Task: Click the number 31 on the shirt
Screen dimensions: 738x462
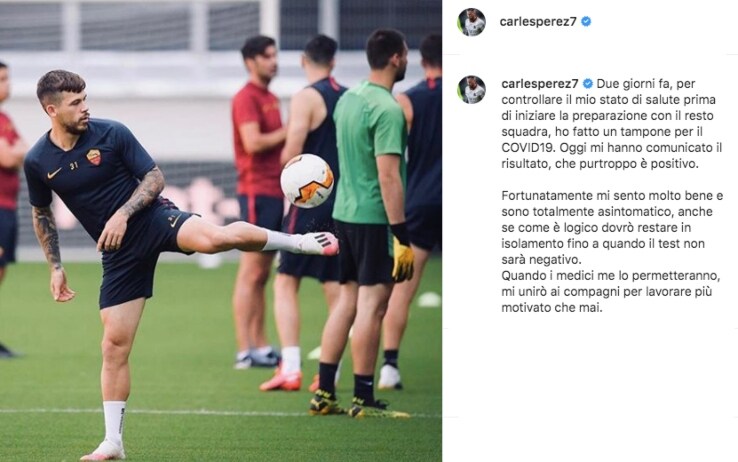Action: [74, 166]
